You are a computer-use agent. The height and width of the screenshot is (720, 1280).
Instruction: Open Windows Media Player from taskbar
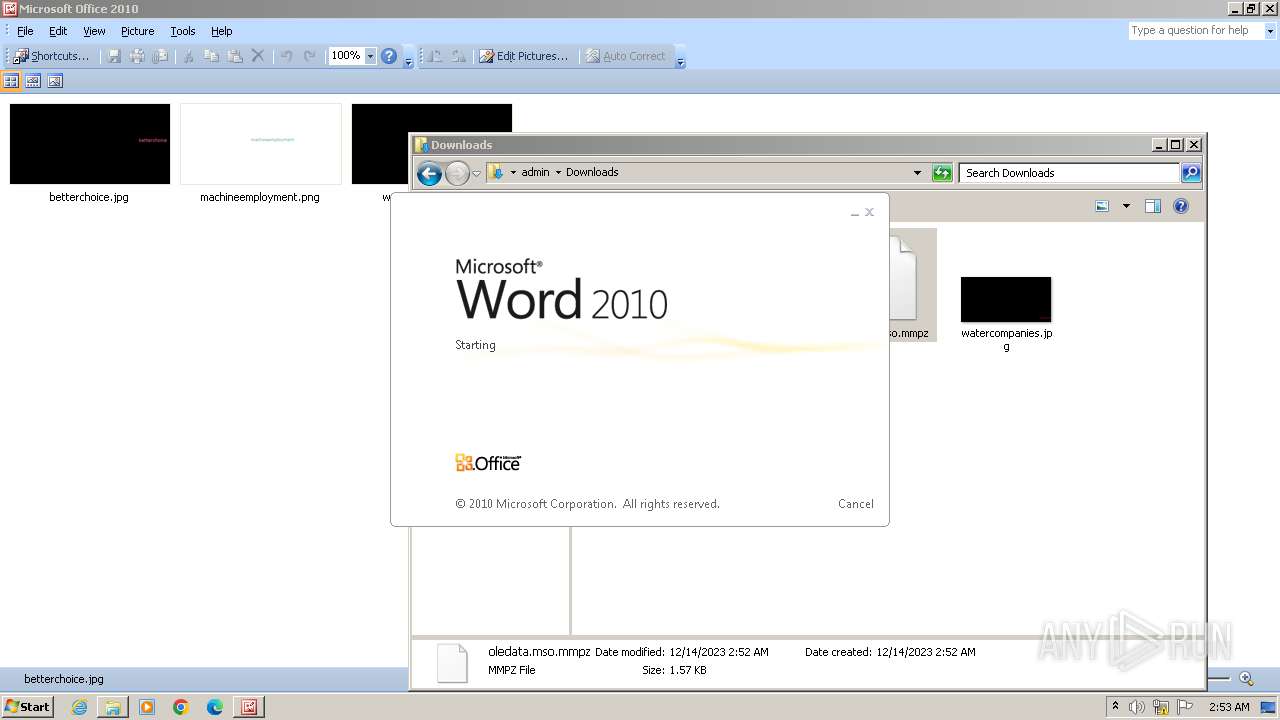point(147,707)
